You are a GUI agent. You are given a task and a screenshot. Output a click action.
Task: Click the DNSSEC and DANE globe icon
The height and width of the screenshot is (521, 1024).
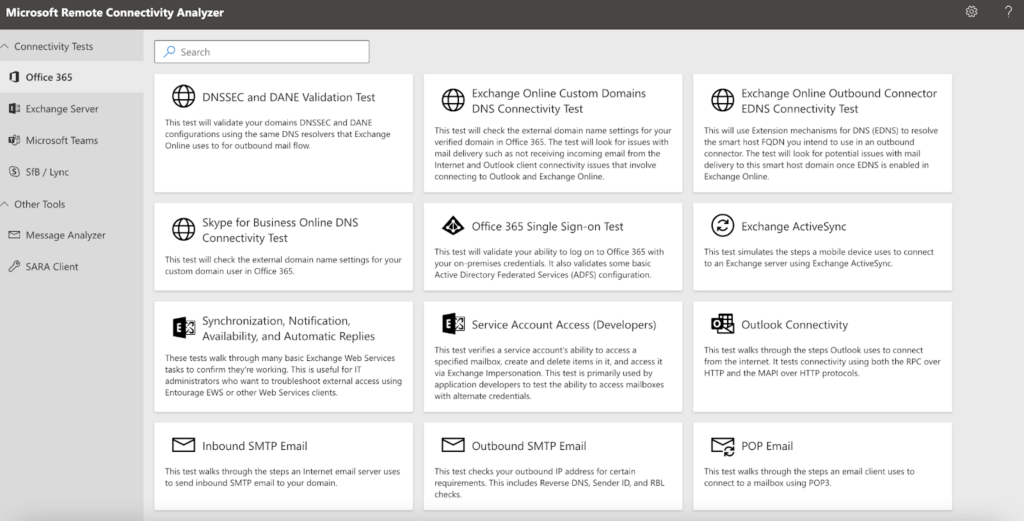click(x=184, y=97)
